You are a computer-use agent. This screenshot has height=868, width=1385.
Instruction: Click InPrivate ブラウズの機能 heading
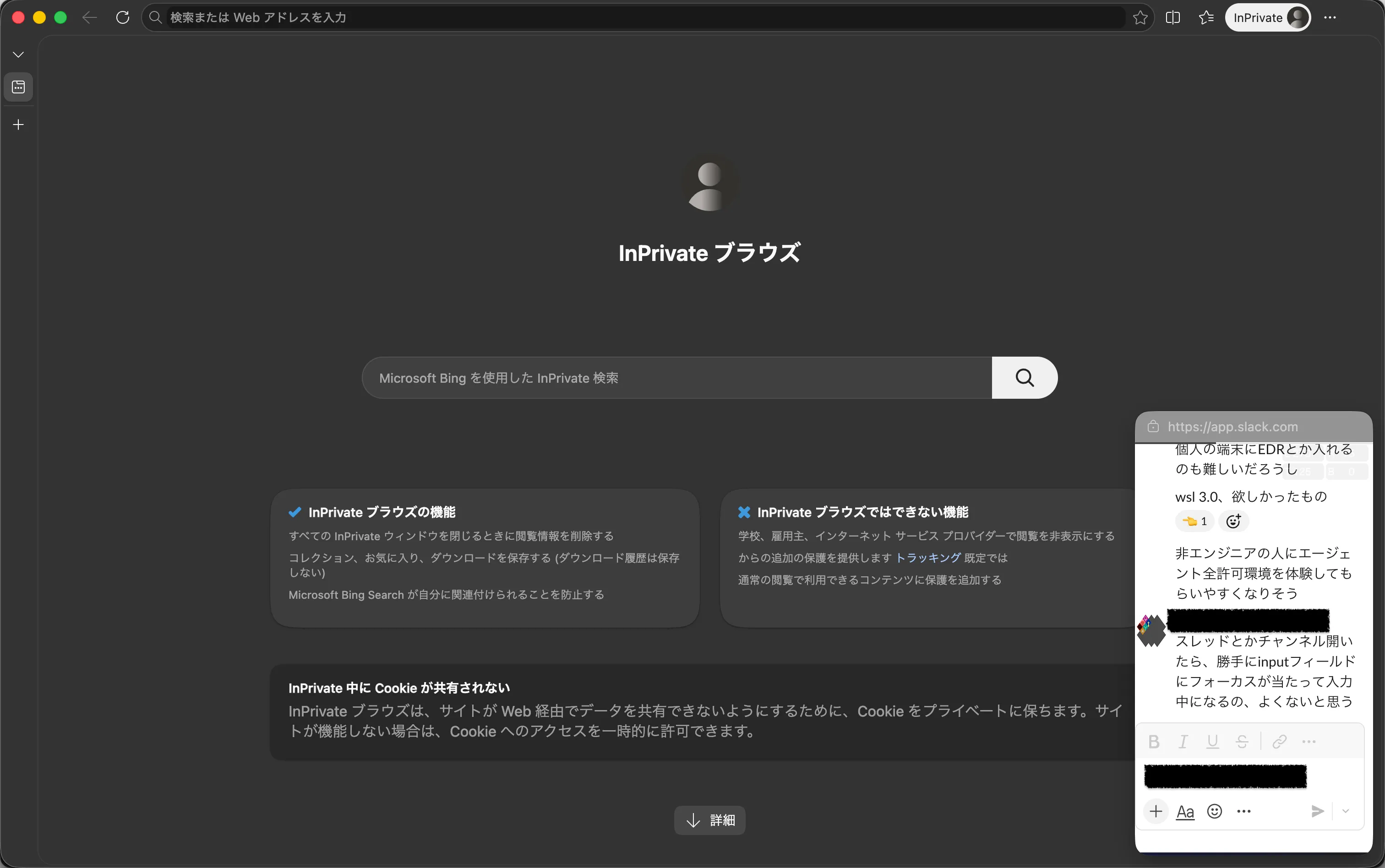382,512
